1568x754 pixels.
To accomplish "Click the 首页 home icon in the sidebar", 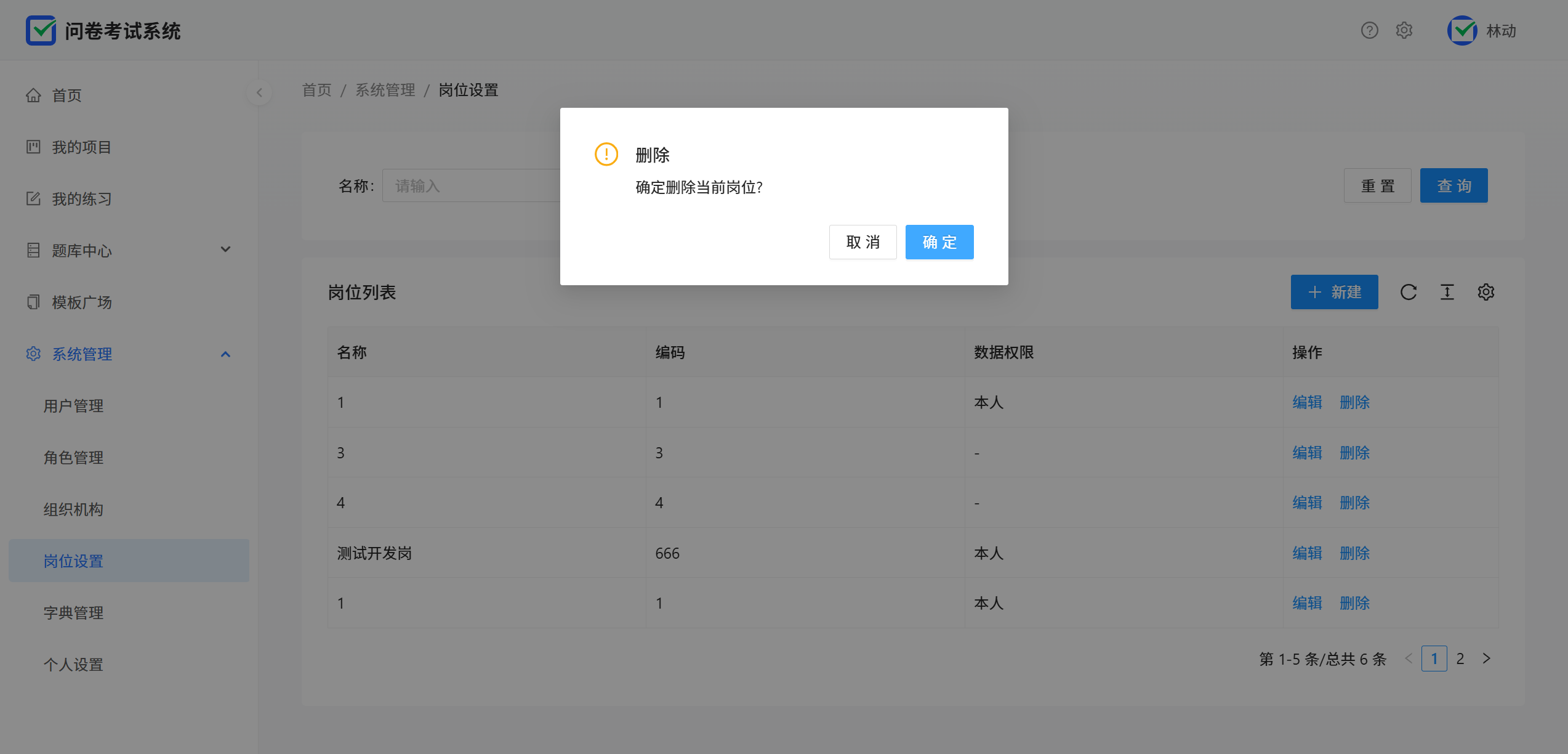I will [33, 95].
